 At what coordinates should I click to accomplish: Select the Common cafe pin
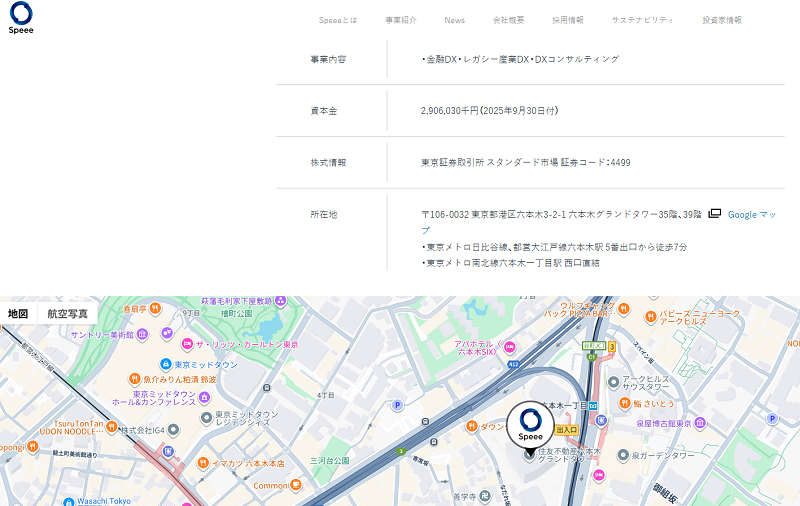tap(295, 485)
